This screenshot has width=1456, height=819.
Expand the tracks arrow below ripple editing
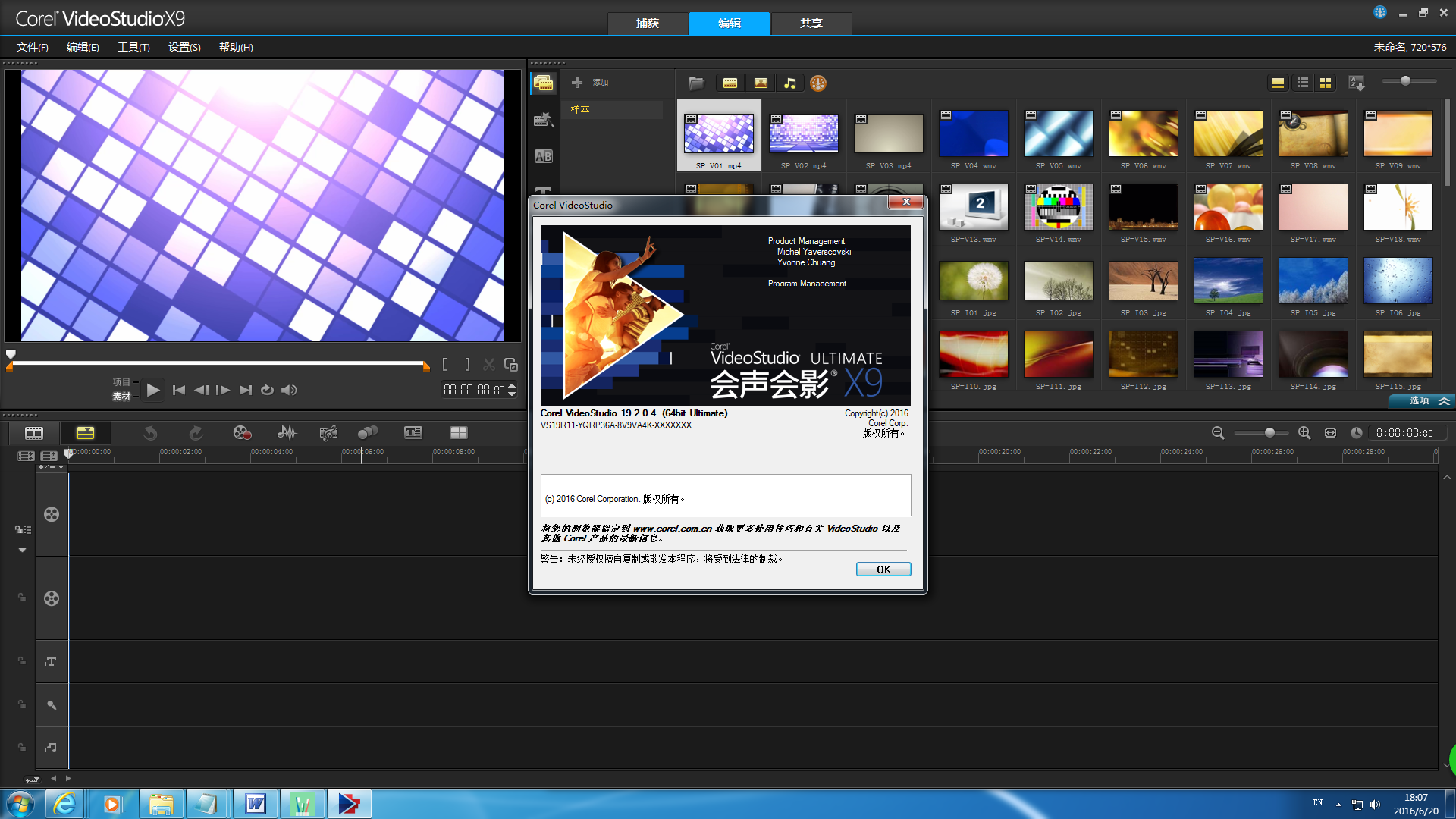point(22,550)
